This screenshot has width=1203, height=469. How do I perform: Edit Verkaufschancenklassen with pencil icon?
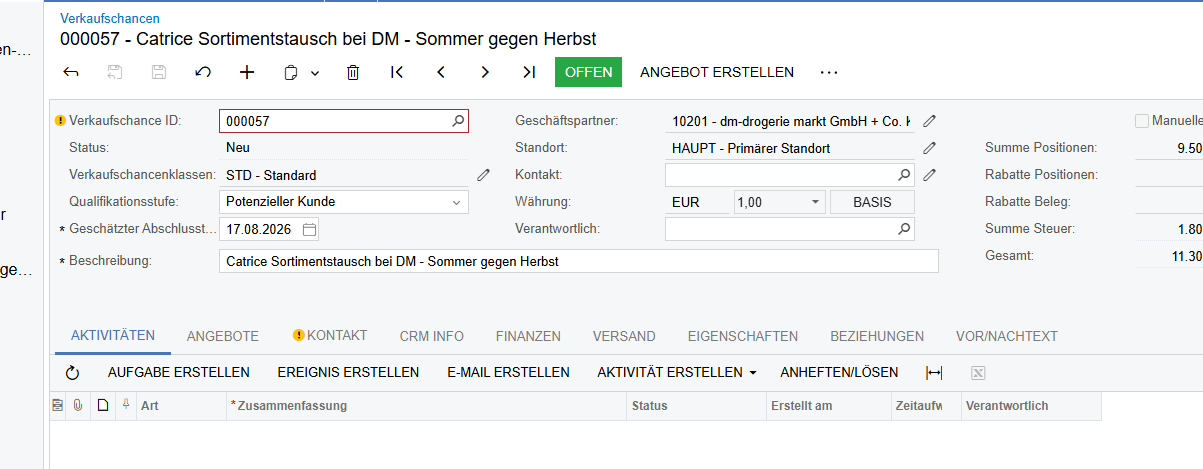[483, 175]
